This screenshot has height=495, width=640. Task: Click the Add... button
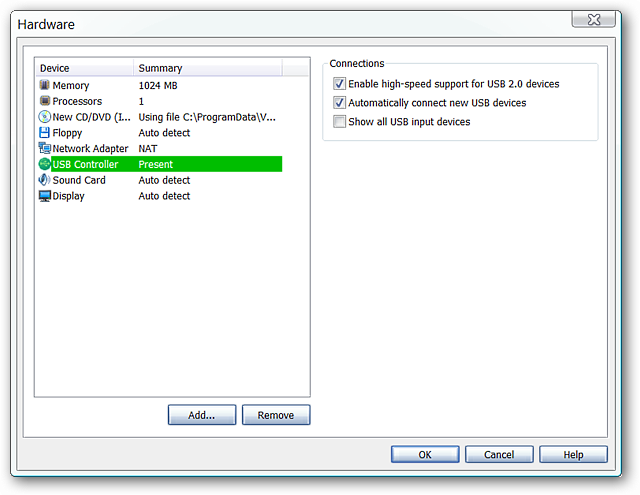tap(202, 415)
